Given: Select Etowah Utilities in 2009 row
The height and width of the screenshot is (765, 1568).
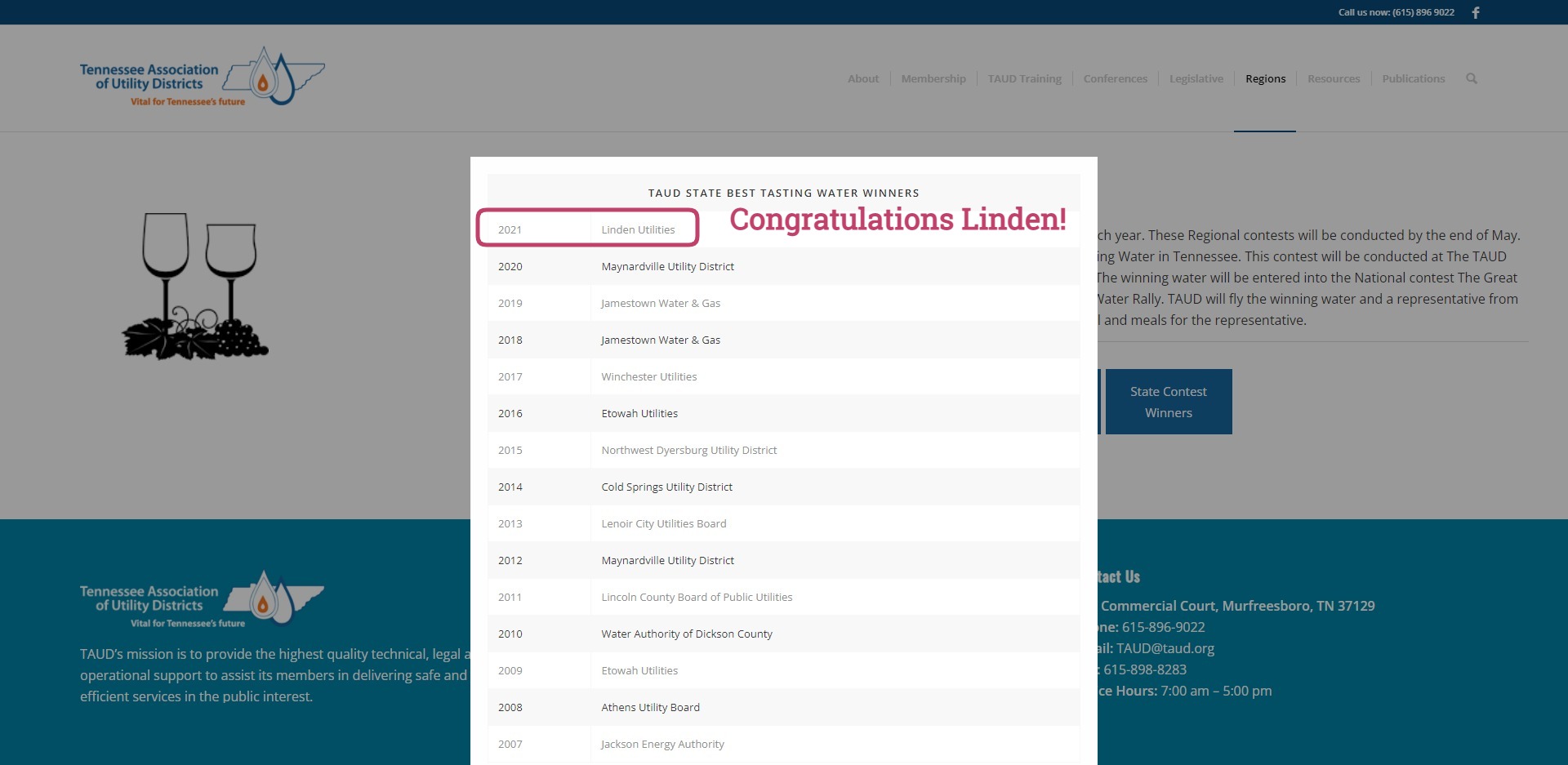Looking at the screenshot, I should point(639,670).
